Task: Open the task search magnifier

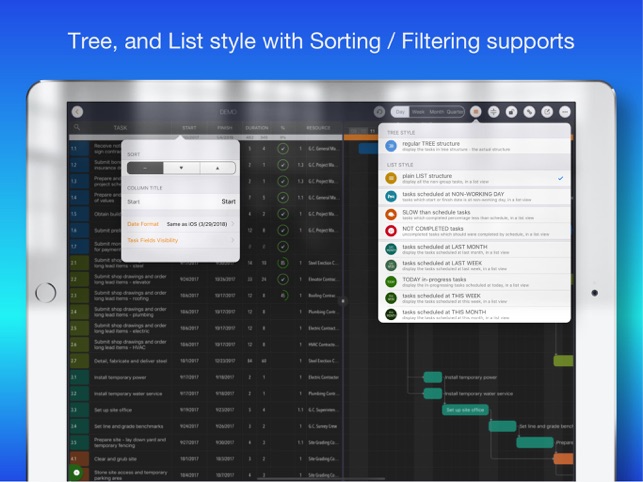Action: (x=77, y=128)
